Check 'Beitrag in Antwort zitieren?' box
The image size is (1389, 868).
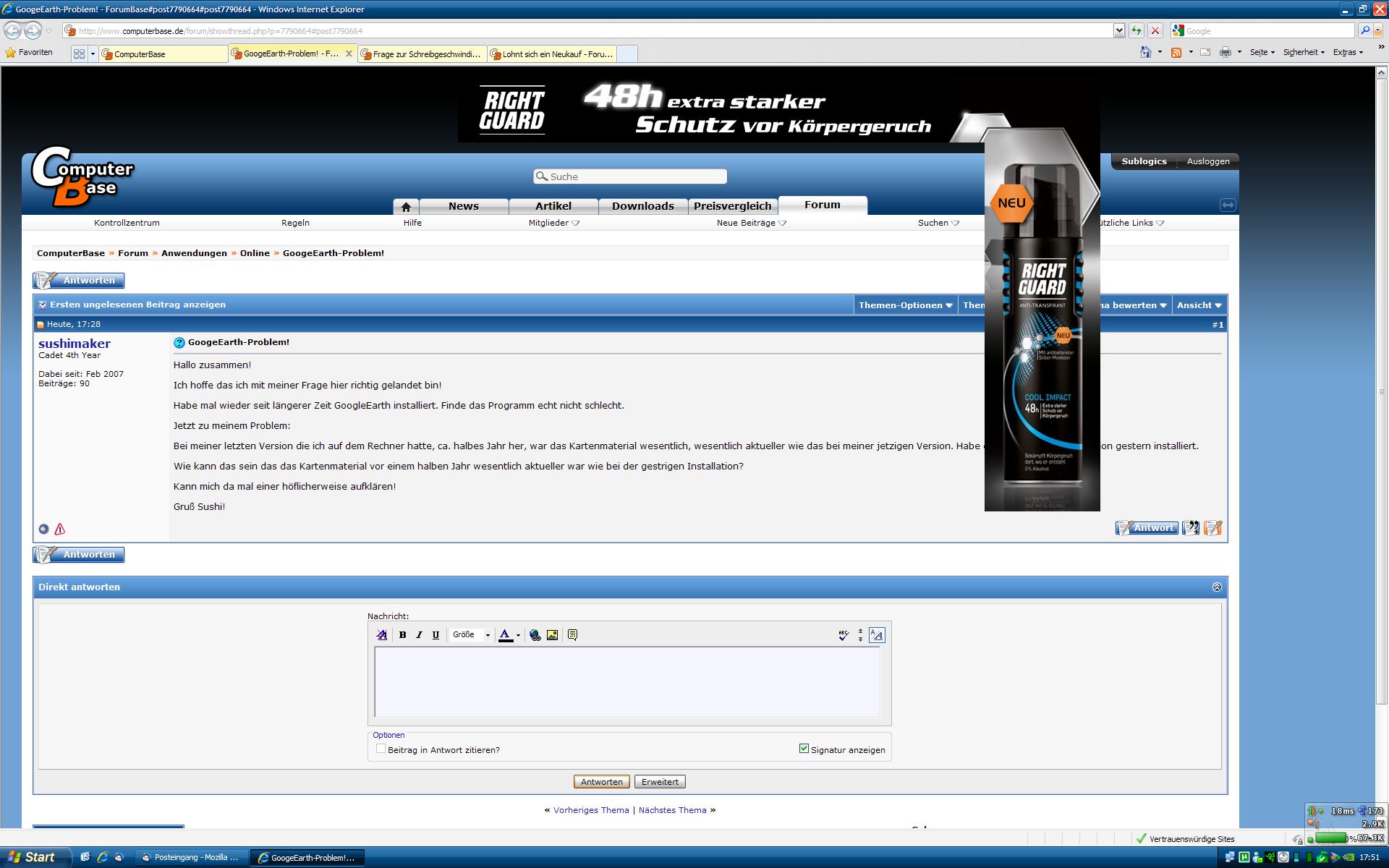tap(381, 749)
